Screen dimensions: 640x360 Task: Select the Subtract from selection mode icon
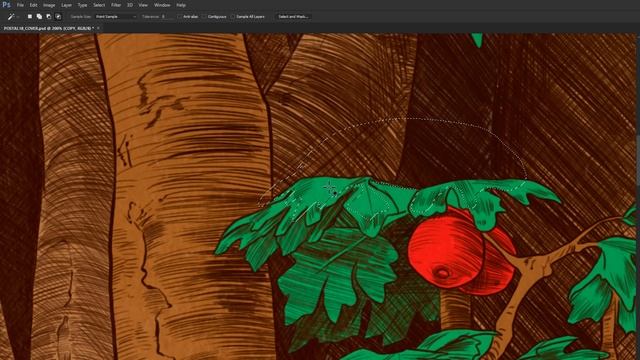(49, 17)
